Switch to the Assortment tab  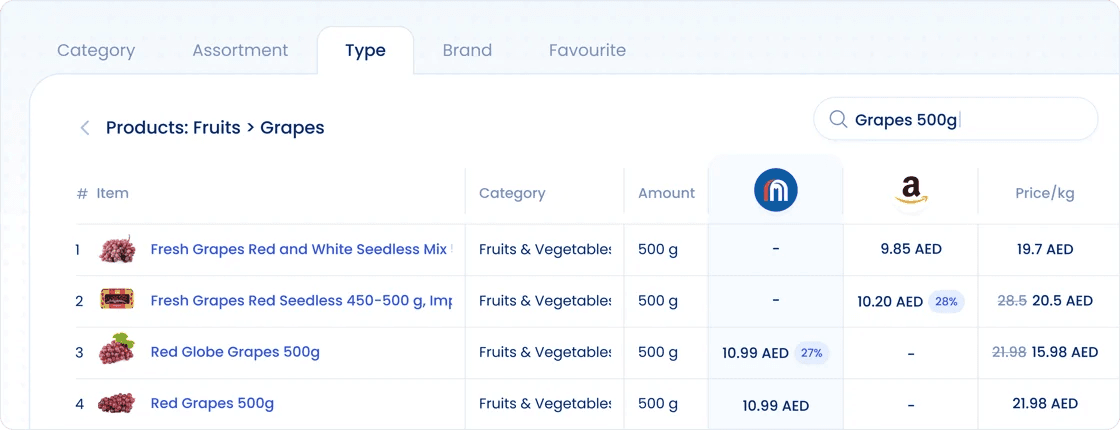click(240, 51)
